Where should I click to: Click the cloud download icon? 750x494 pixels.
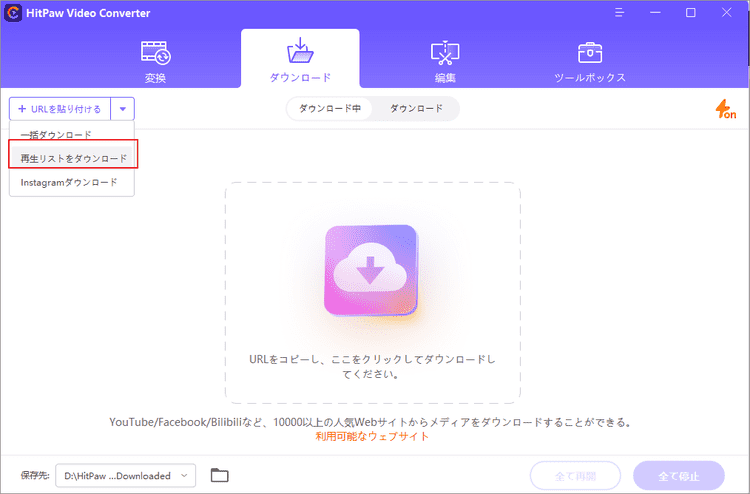(371, 271)
